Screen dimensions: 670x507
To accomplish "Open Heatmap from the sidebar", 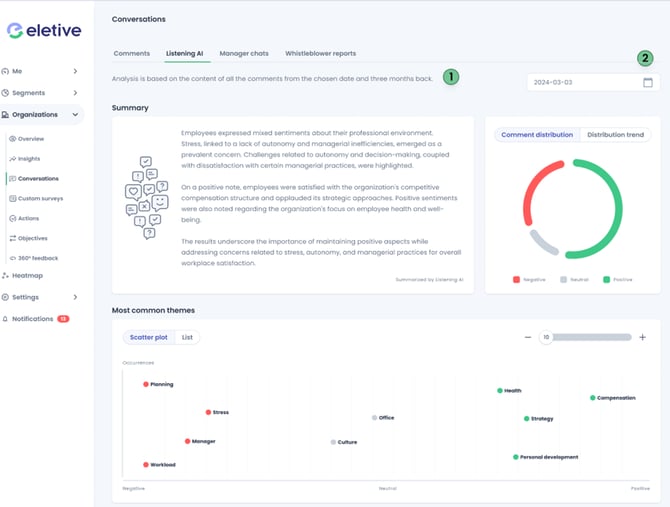I will tap(27, 275).
